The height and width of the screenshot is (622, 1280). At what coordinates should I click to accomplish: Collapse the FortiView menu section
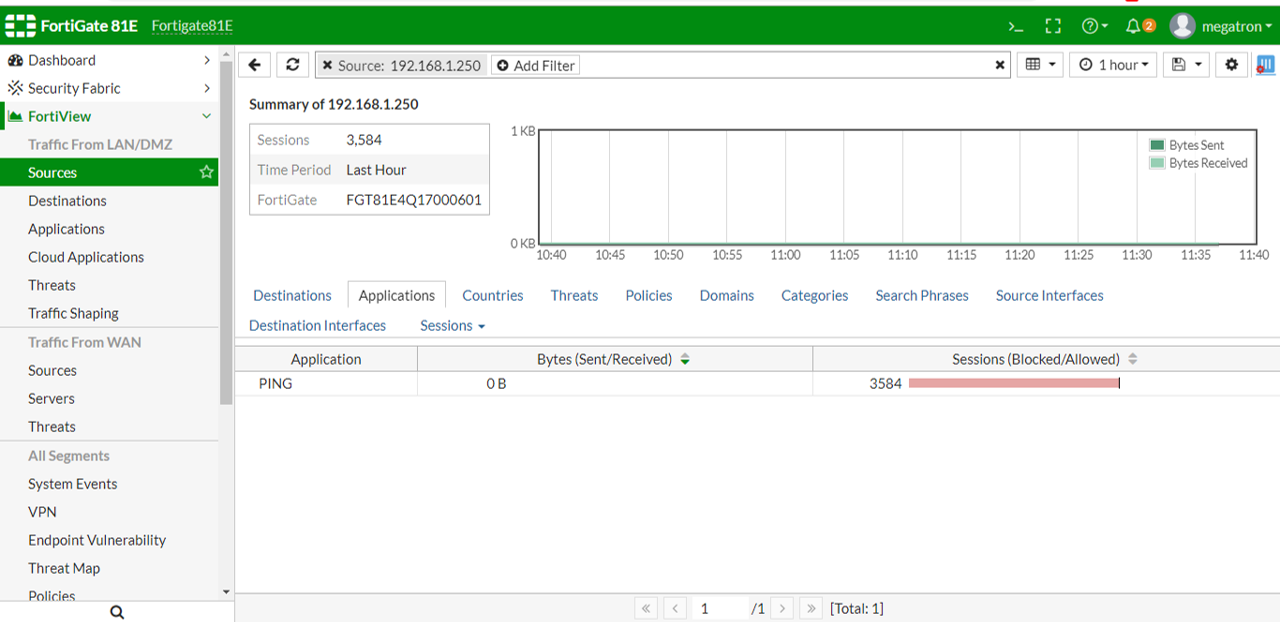206,116
